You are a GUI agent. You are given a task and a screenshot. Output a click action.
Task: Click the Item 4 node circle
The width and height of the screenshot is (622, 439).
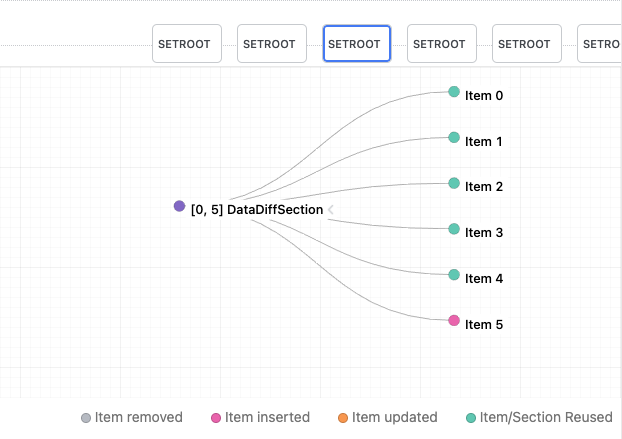point(454,275)
